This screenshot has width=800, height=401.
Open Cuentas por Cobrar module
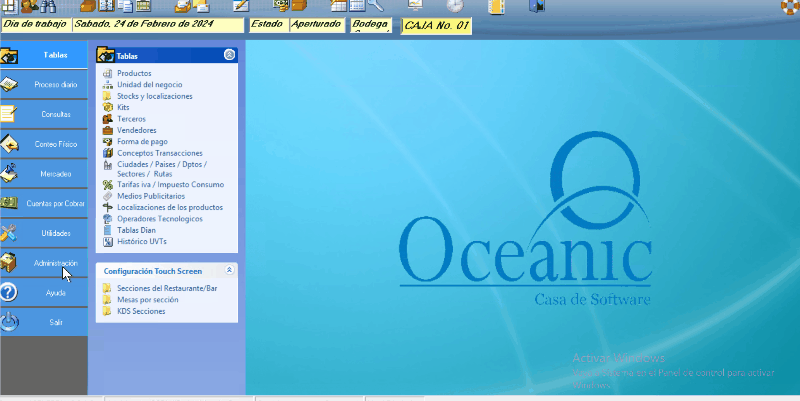55,204
